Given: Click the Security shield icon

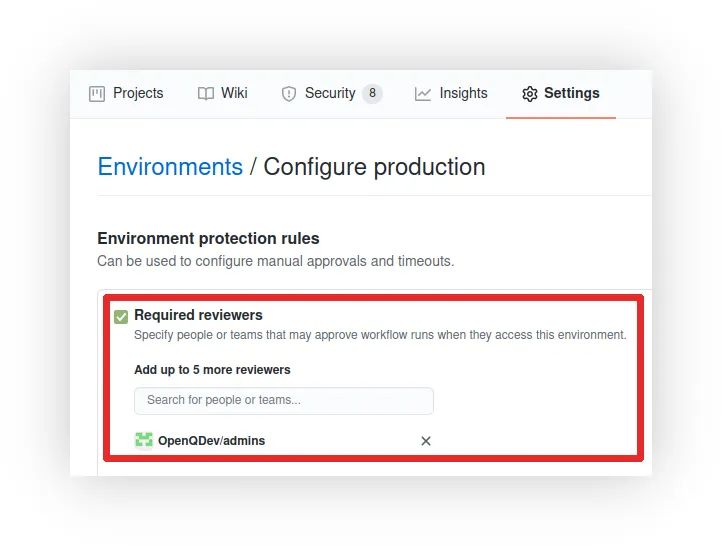Looking at the screenshot, I should pyautogui.click(x=289, y=94).
